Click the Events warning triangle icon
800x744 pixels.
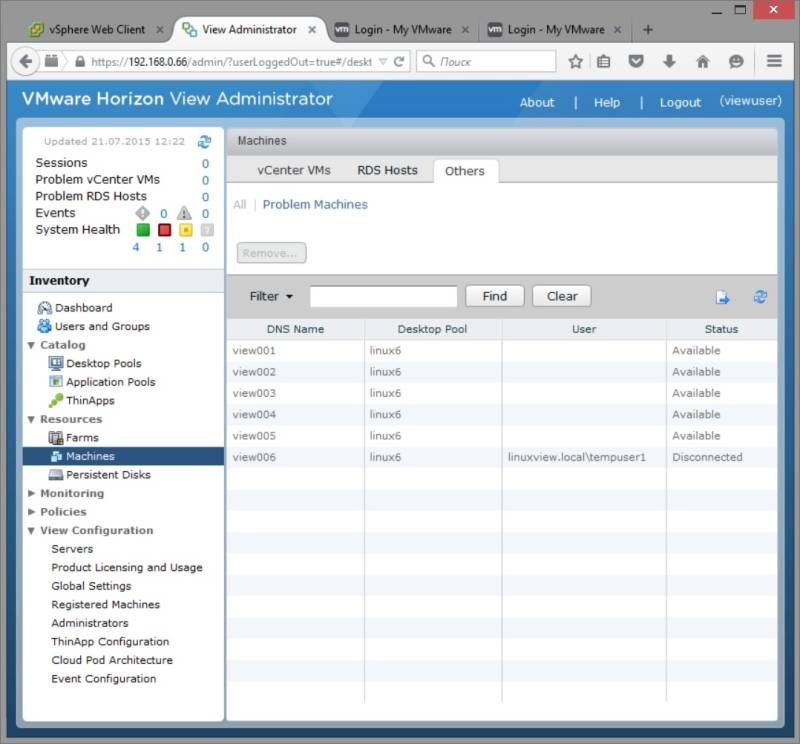coord(184,213)
